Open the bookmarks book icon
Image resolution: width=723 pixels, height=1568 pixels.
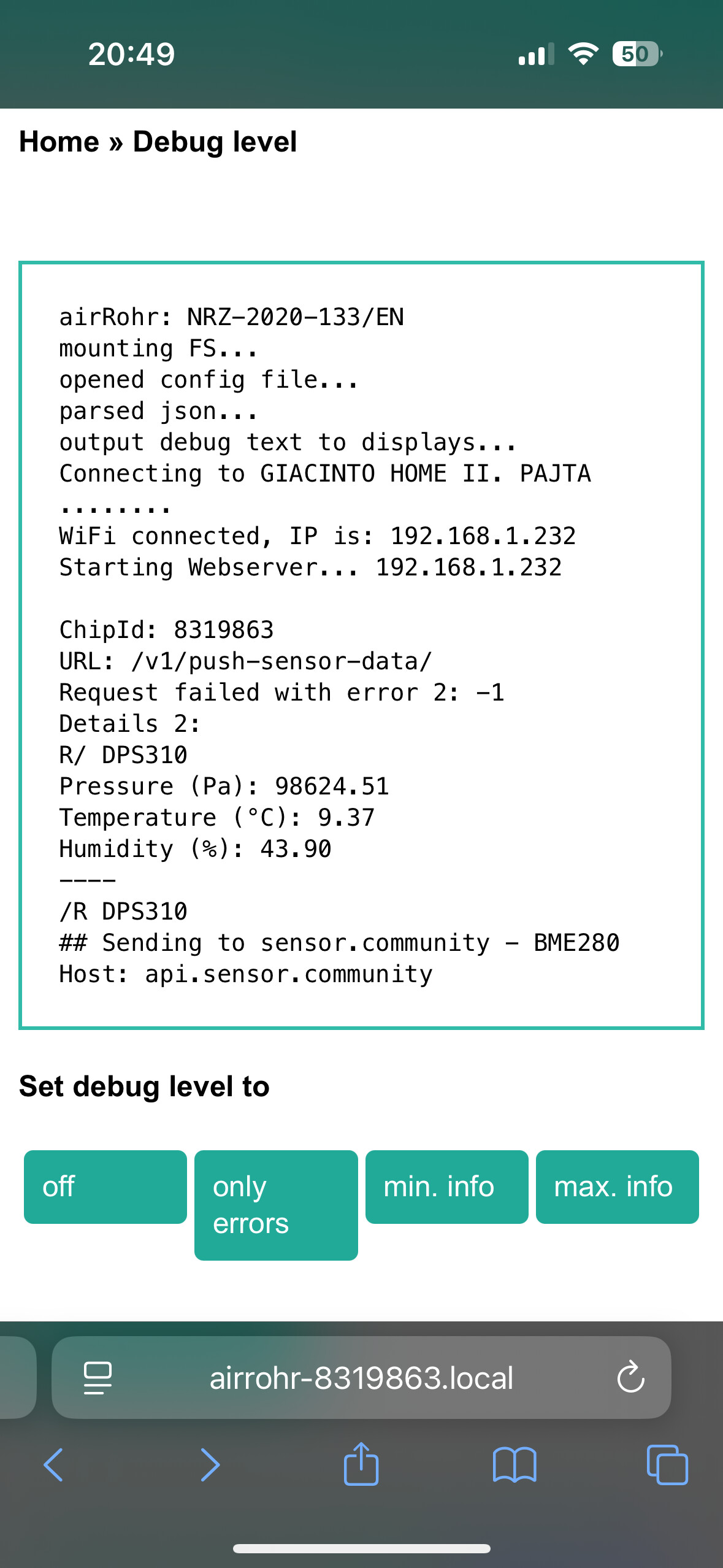pyautogui.click(x=515, y=1465)
